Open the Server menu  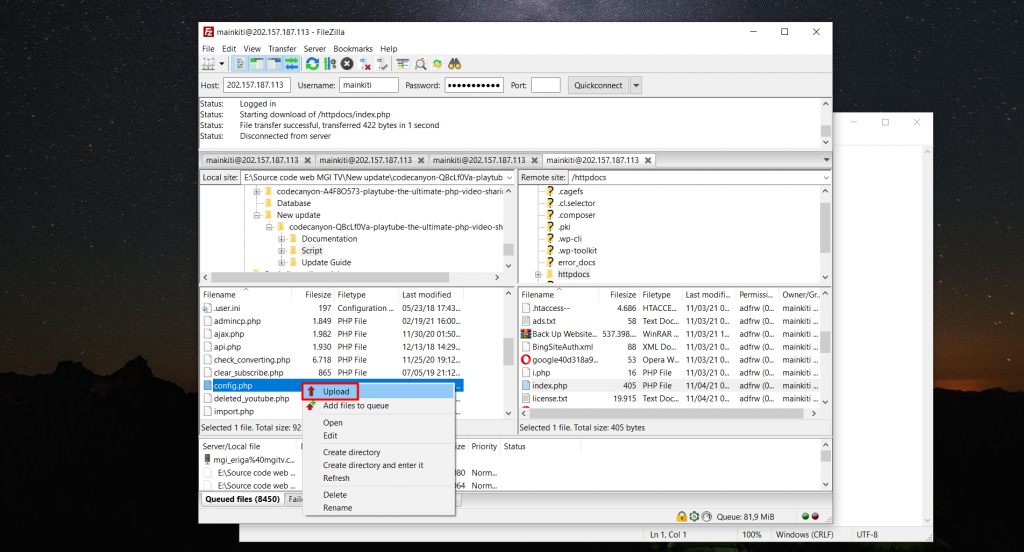click(x=314, y=49)
